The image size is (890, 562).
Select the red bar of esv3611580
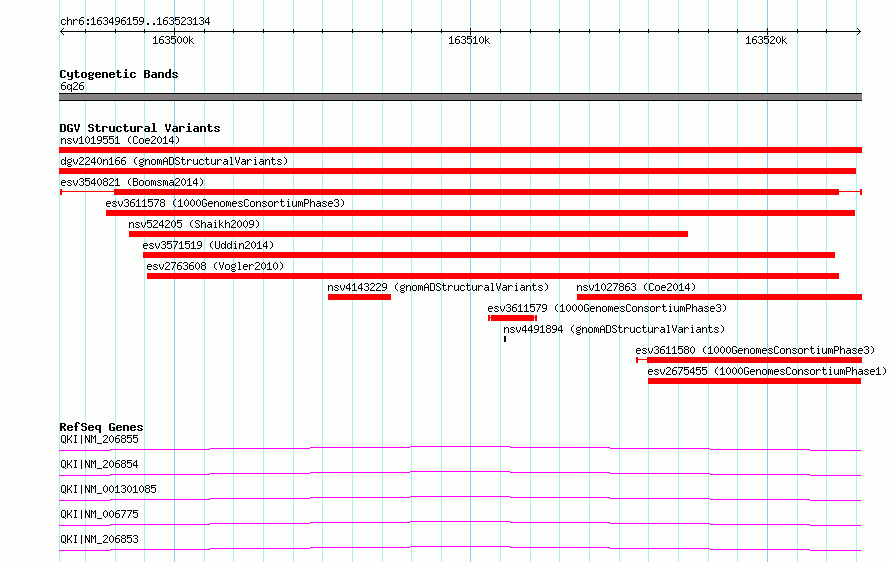[754, 360]
